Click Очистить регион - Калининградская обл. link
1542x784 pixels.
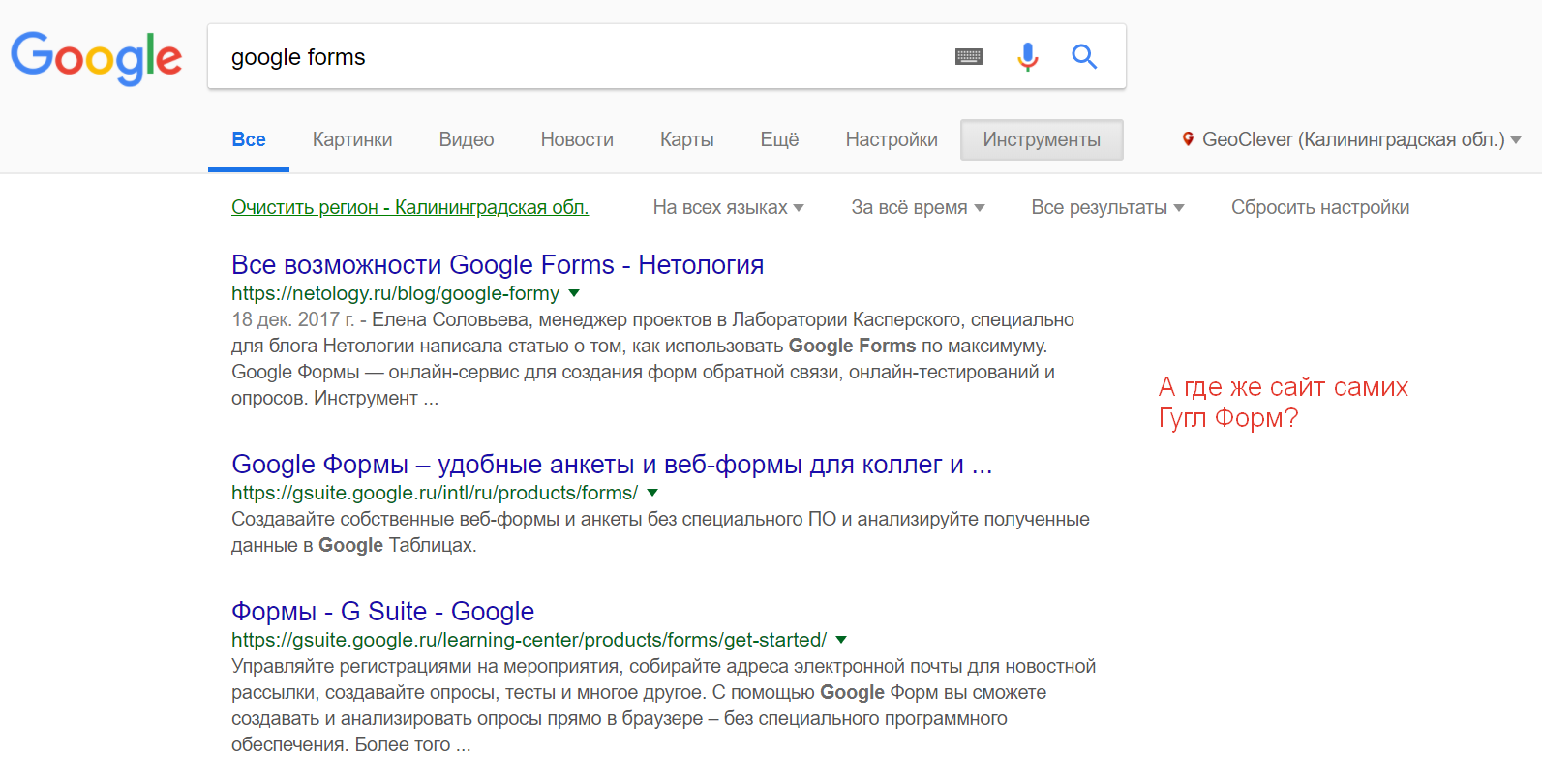409,207
